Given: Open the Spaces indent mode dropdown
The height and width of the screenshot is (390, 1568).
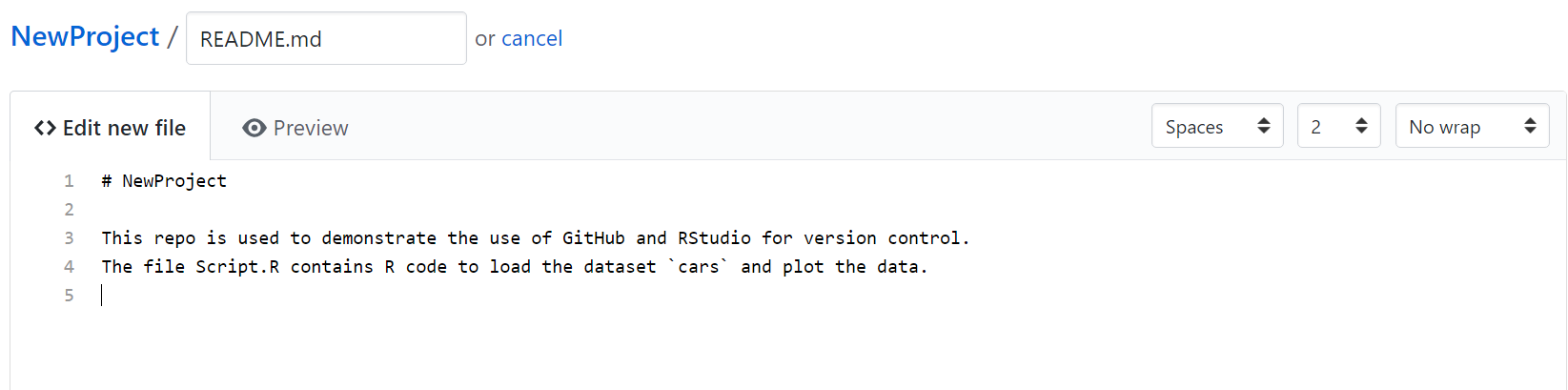Looking at the screenshot, I should point(1217,126).
